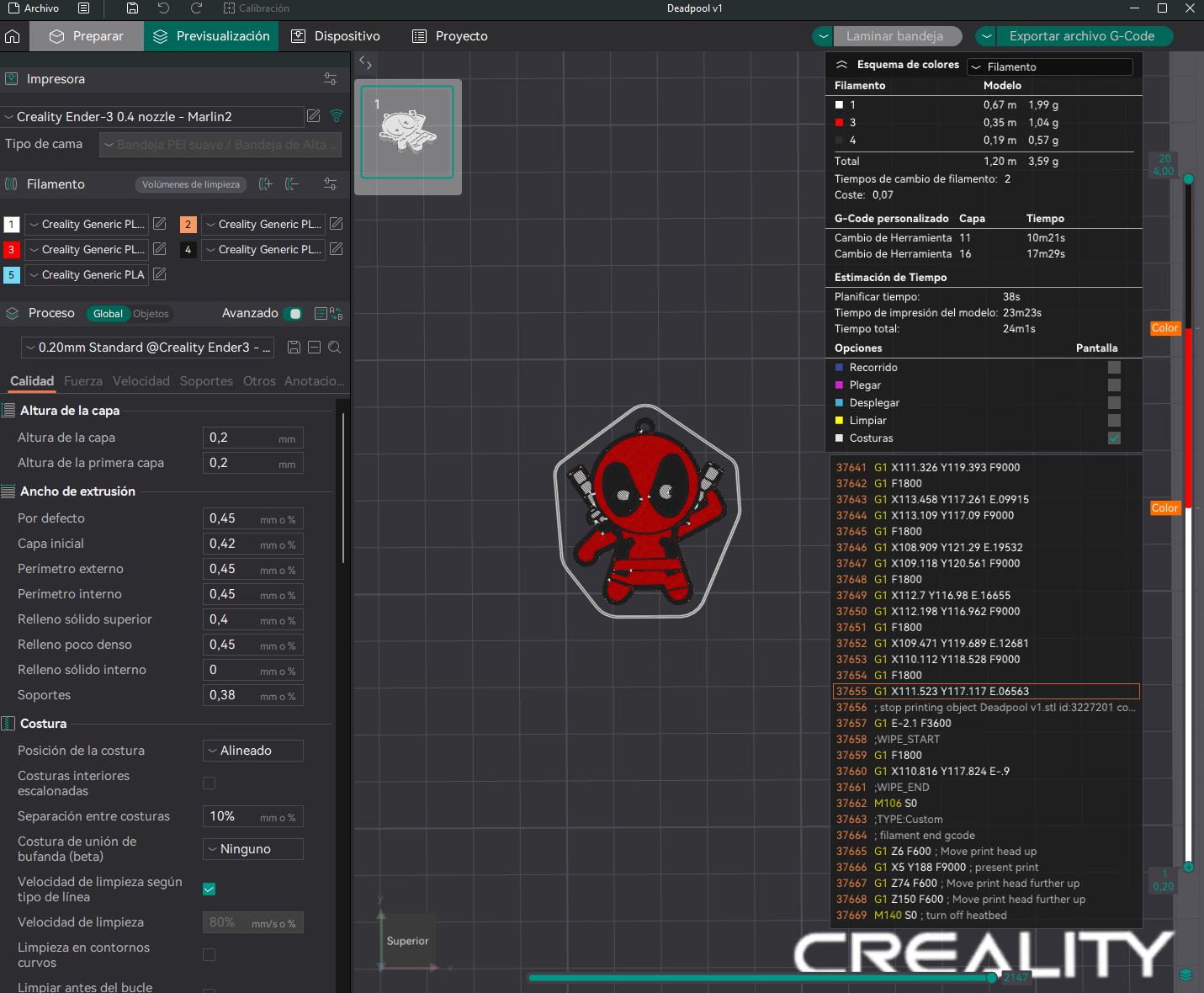Open the Creality Ender-3 printer dropdown

pos(152,117)
